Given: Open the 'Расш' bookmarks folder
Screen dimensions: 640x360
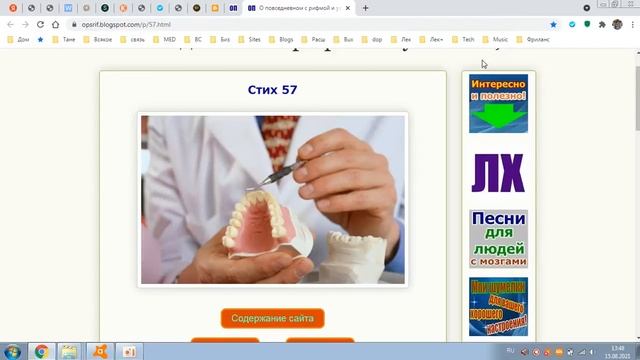Looking at the screenshot, I should 313,40.
